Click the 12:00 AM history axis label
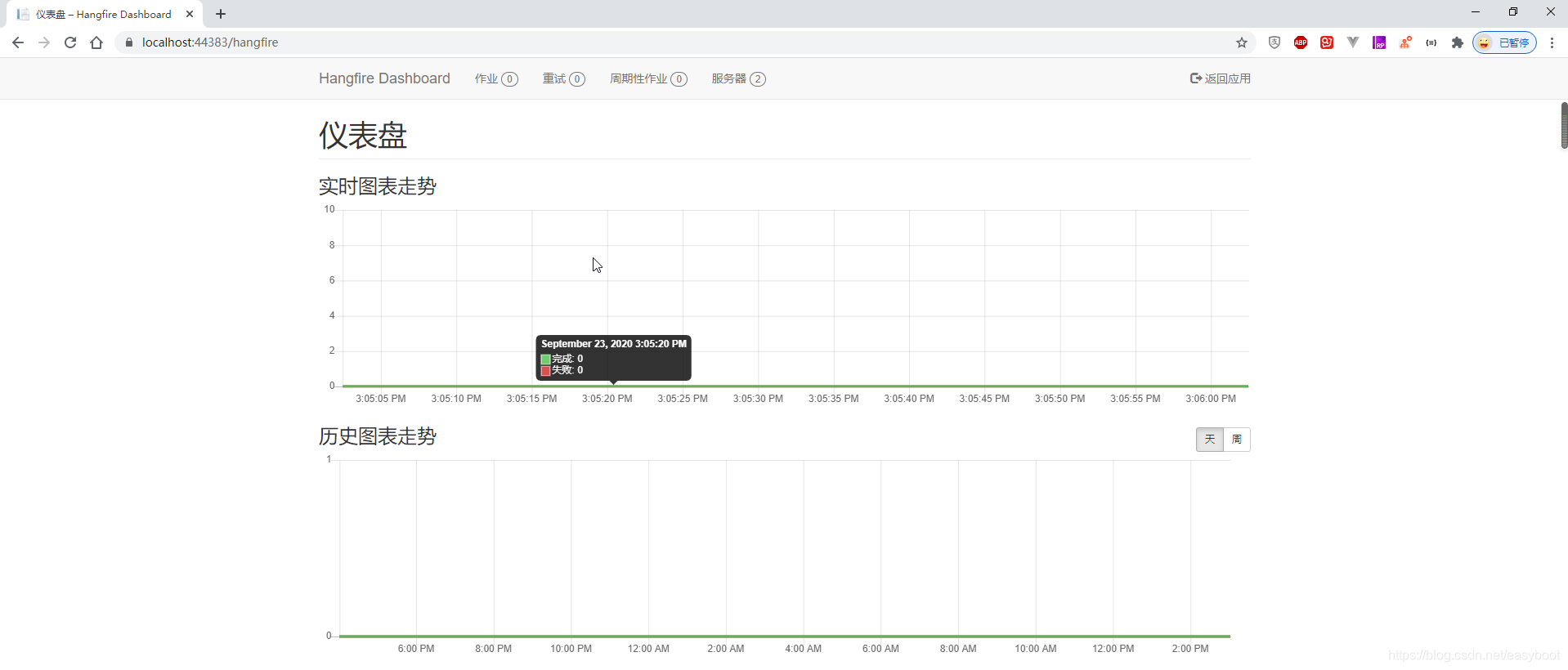Screen dimensions: 1568x670 (648, 649)
